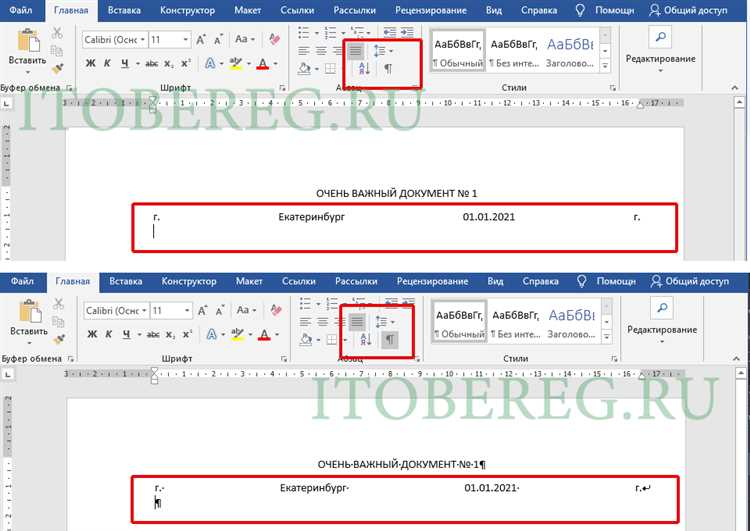This screenshot has height=531, width=750.
Task: Toggle underline Ч in upper window
Action: click(125, 63)
